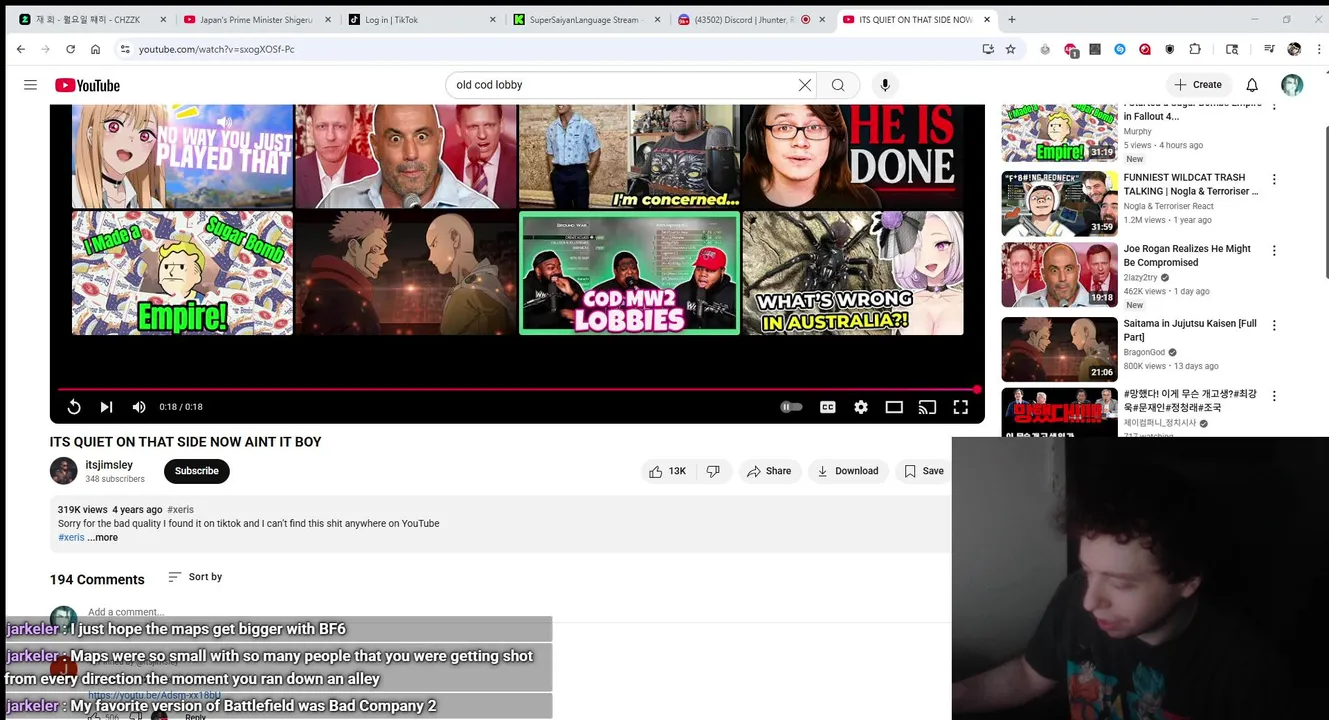Play What's Wrong in Australia end-screen video
The image size is (1329, 720).
click(x=853, y=273)
